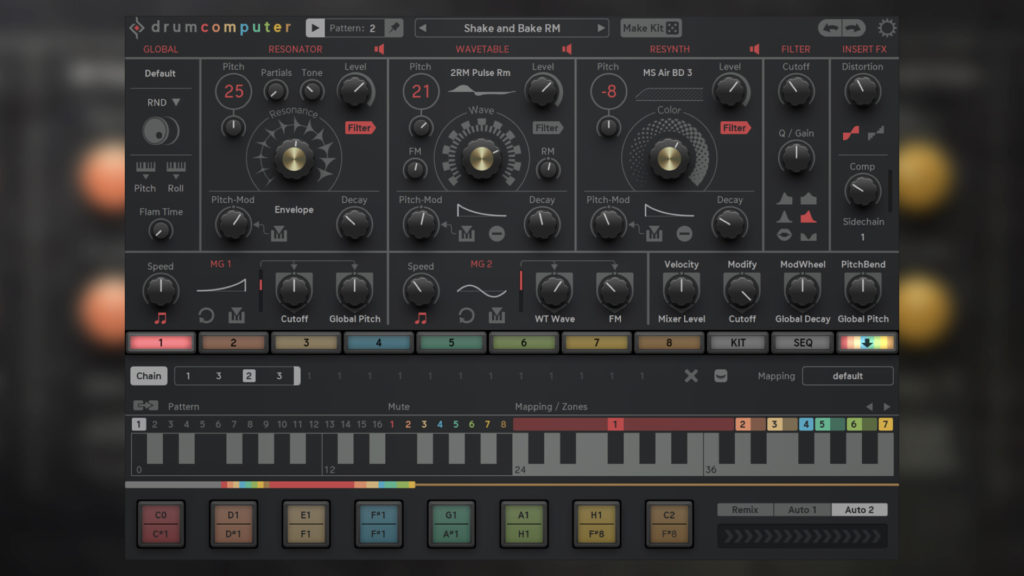Show next mapping zones with right arrow
The image size is (1024, 576).
point(886,406)
